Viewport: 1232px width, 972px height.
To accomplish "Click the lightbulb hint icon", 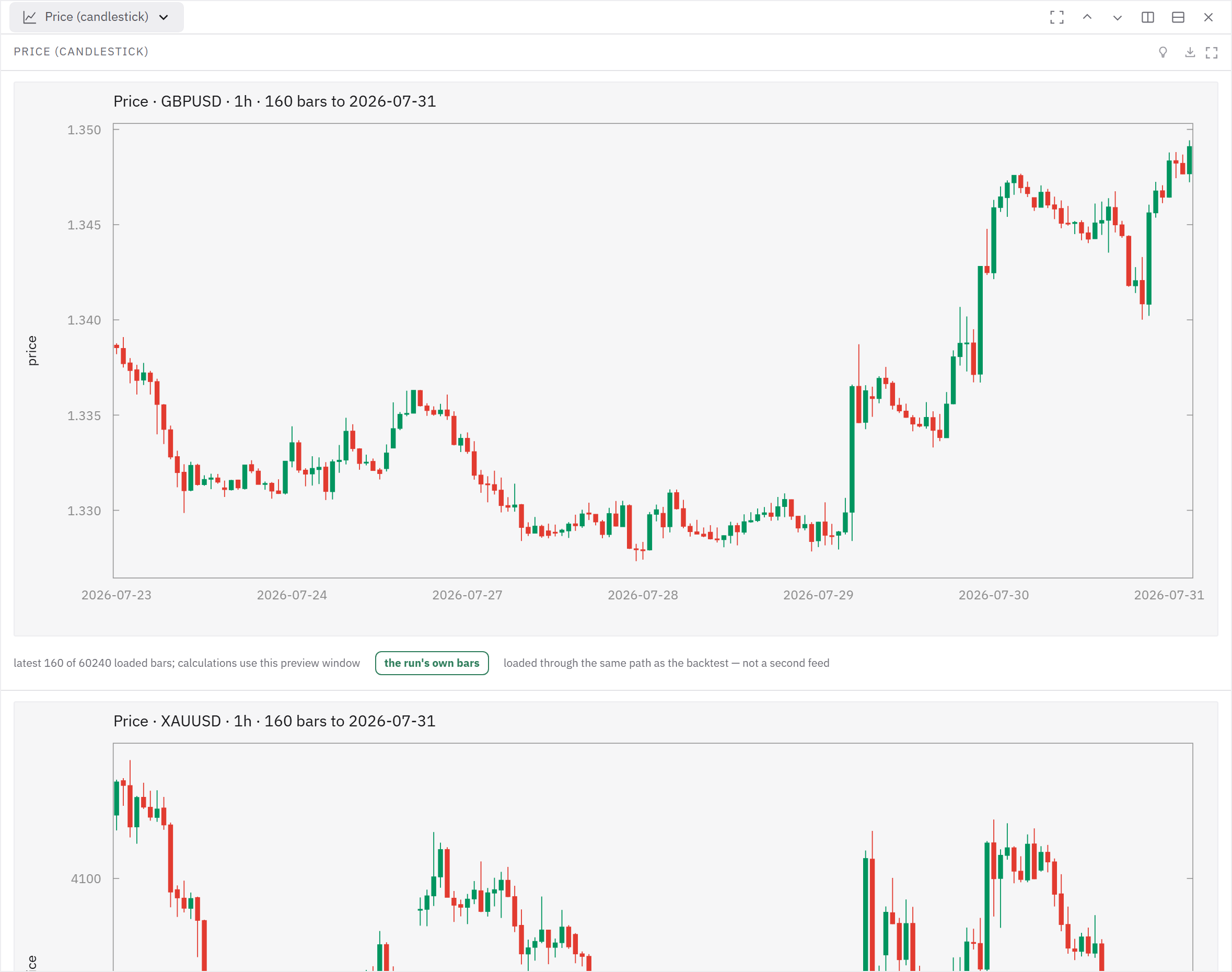I will click(x=1163, y=52).
